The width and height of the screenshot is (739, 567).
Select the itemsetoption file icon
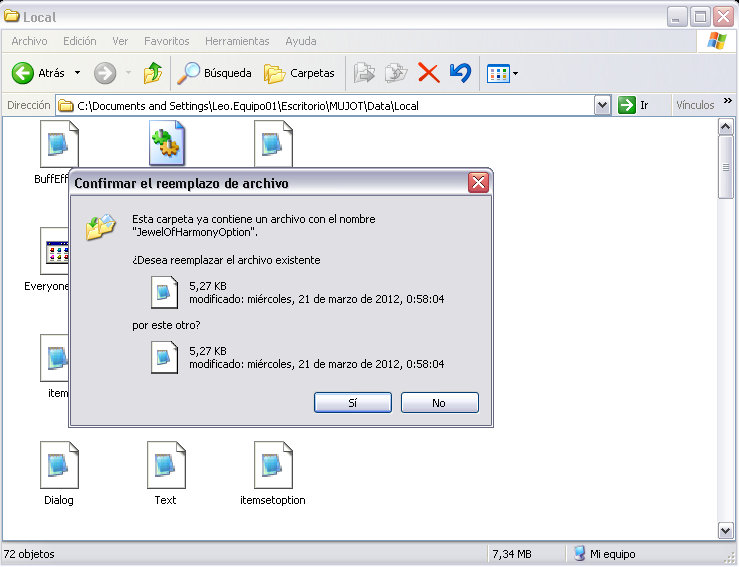[x=273, y=465]
